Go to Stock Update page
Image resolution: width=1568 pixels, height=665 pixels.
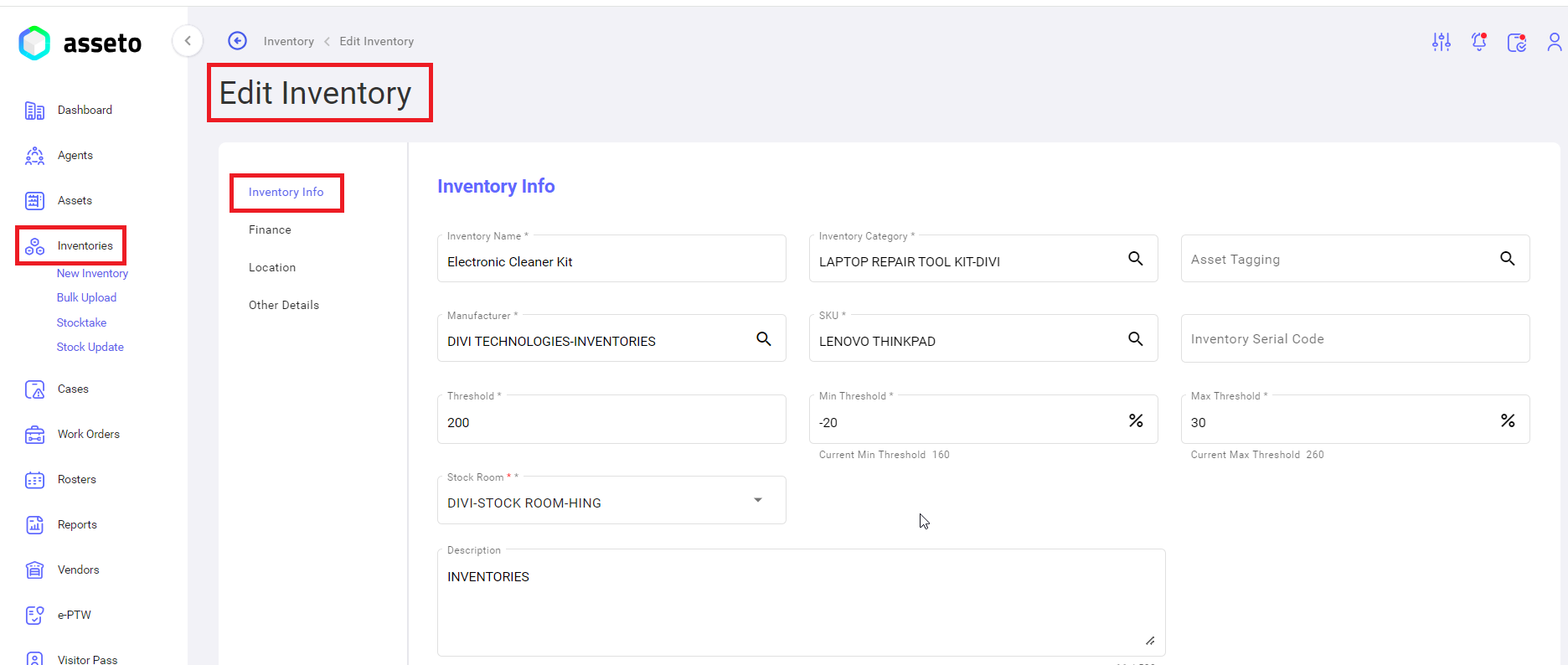coord(90,347)
